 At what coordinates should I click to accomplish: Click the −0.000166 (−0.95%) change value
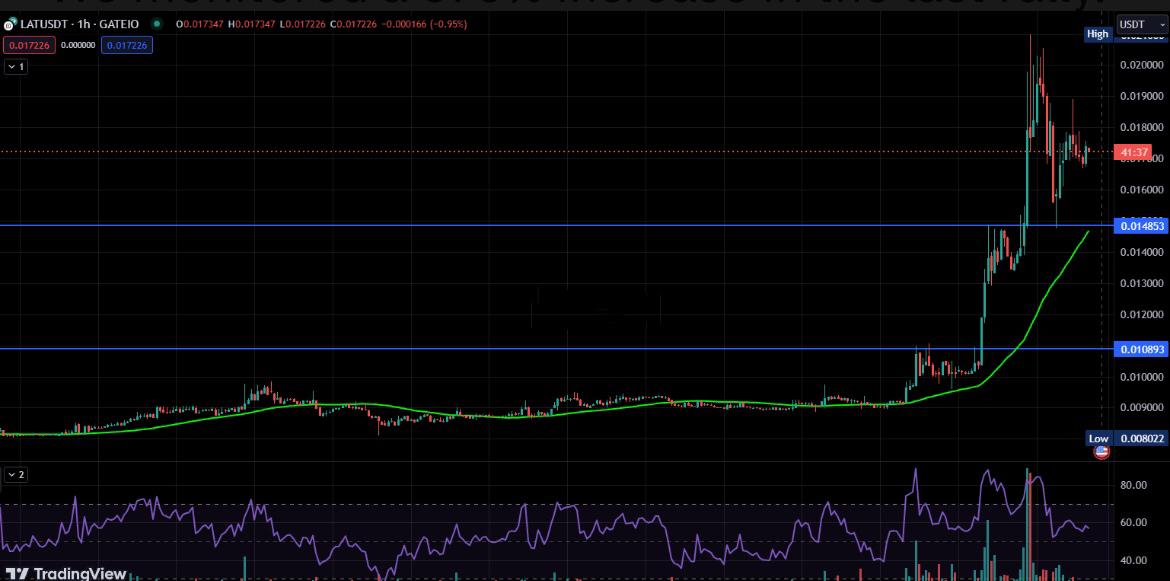(423, 25)
